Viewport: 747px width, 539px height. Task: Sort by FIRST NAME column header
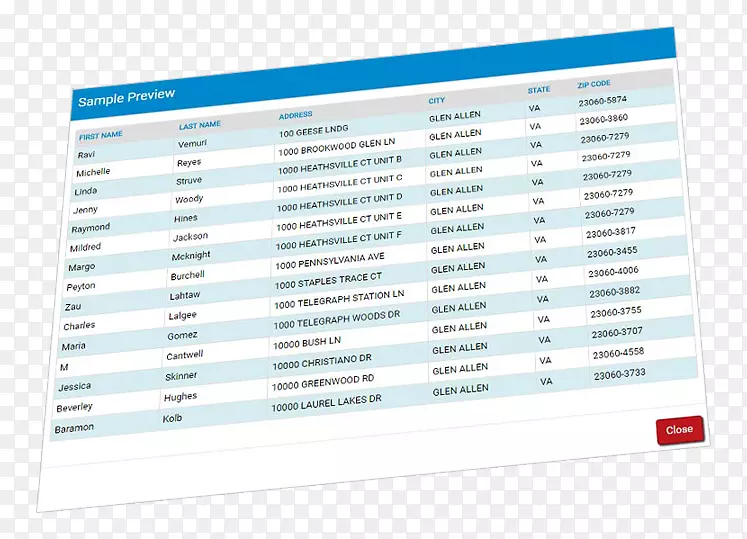tap(101, 135)
